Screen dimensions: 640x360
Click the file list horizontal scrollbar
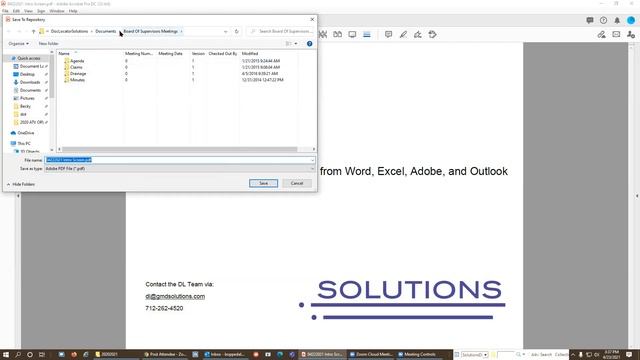180,149
